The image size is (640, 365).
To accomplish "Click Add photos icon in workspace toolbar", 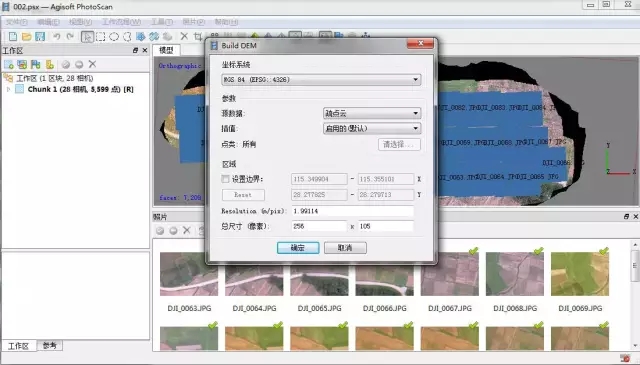I will click(x=22, y=64).
